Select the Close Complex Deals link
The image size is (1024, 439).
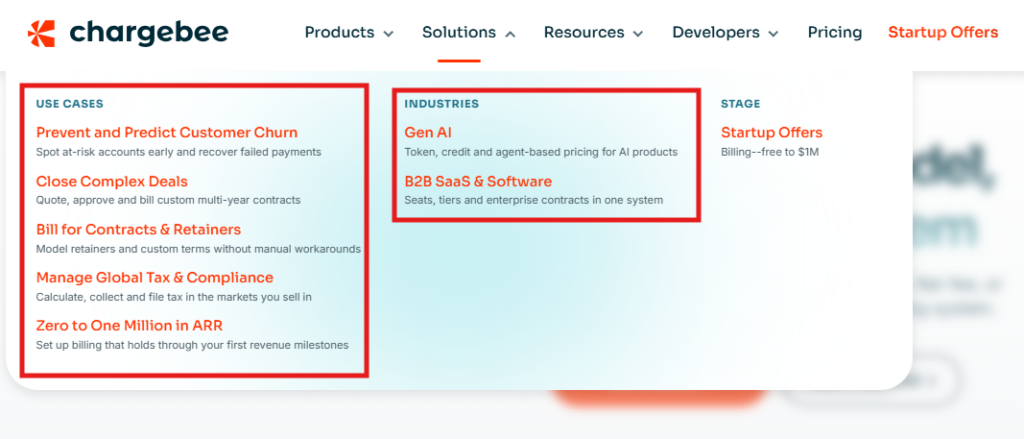tap(112, 181)
